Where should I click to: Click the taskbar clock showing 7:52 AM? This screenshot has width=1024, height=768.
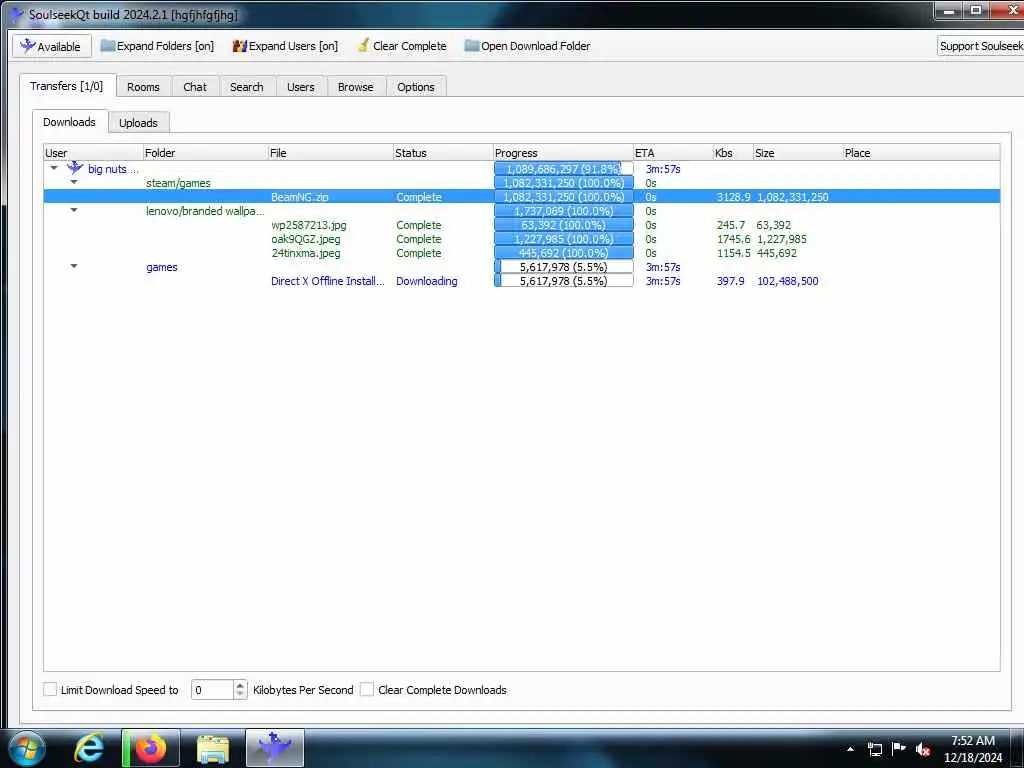972,749
